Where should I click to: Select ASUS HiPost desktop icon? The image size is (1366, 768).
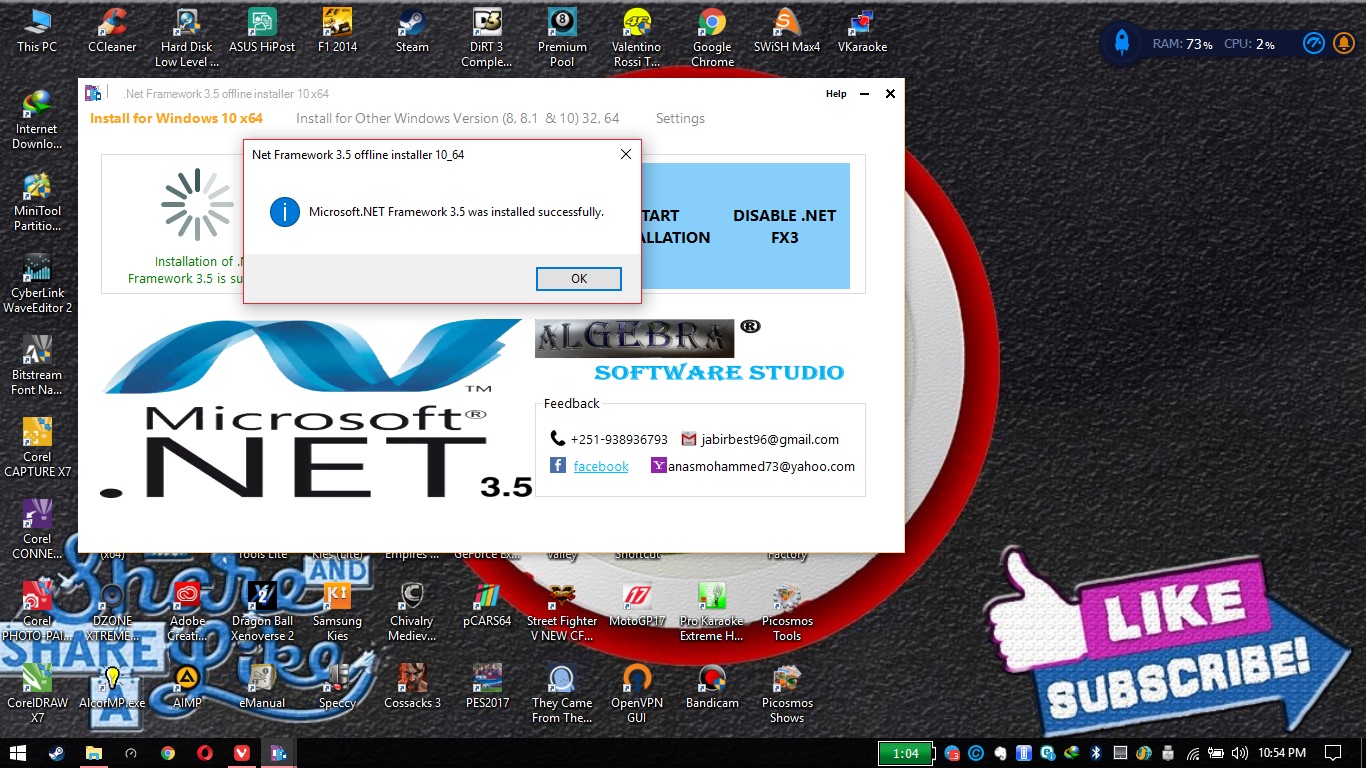click(x=262, y=31)
